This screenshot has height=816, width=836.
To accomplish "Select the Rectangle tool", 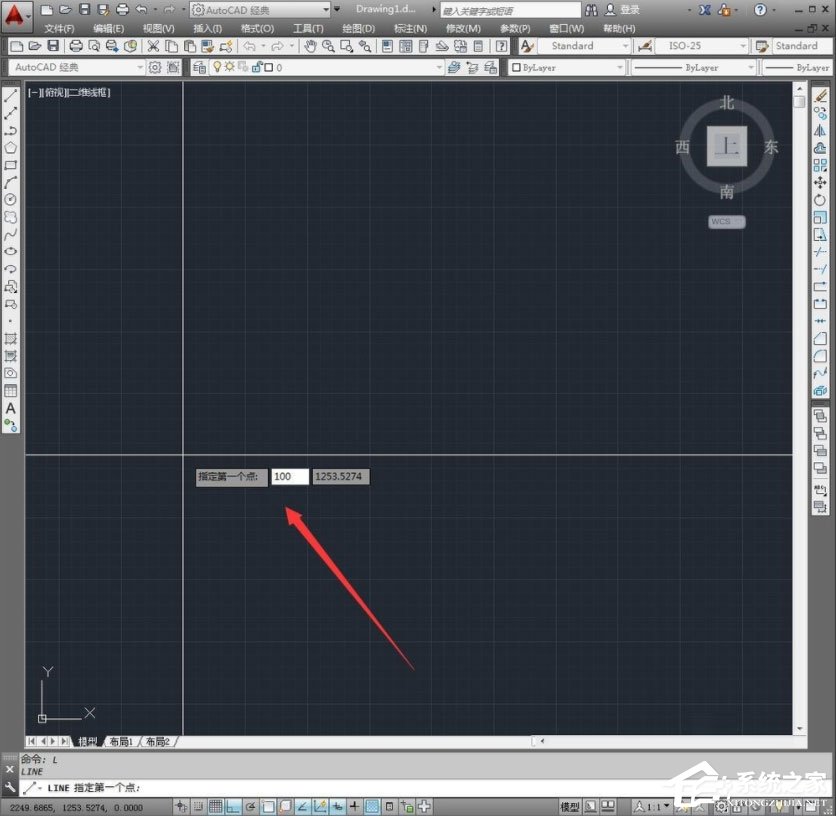I will pyautogui.click(x=11, y=165).
